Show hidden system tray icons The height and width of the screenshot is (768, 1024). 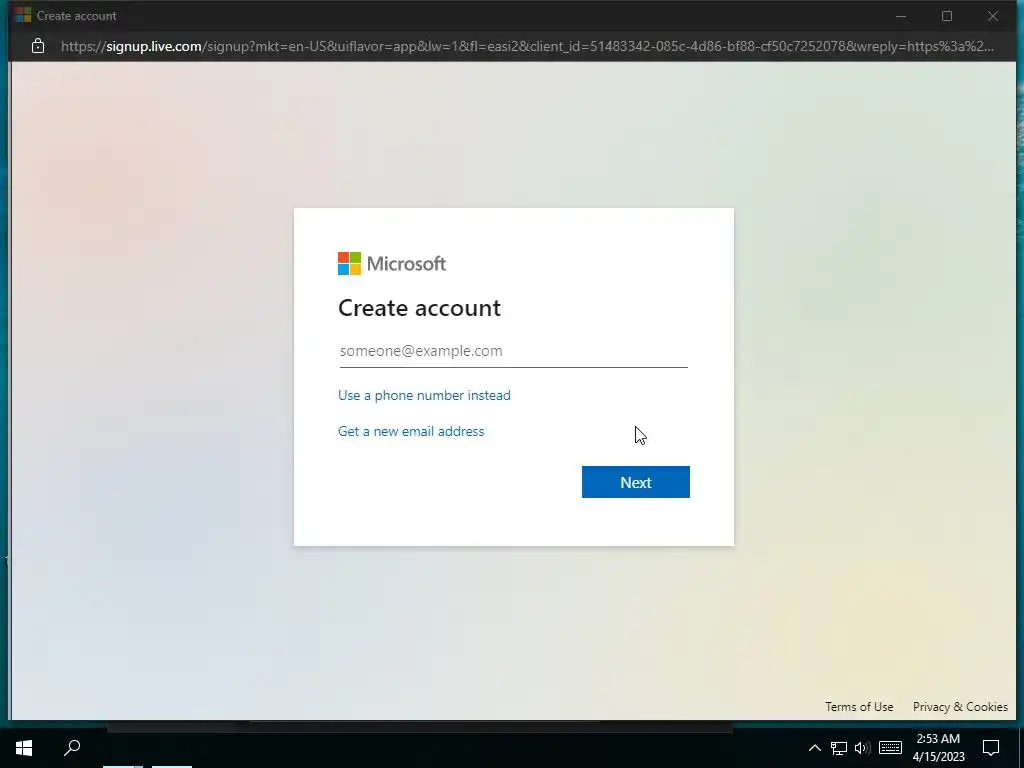point(814,748)
